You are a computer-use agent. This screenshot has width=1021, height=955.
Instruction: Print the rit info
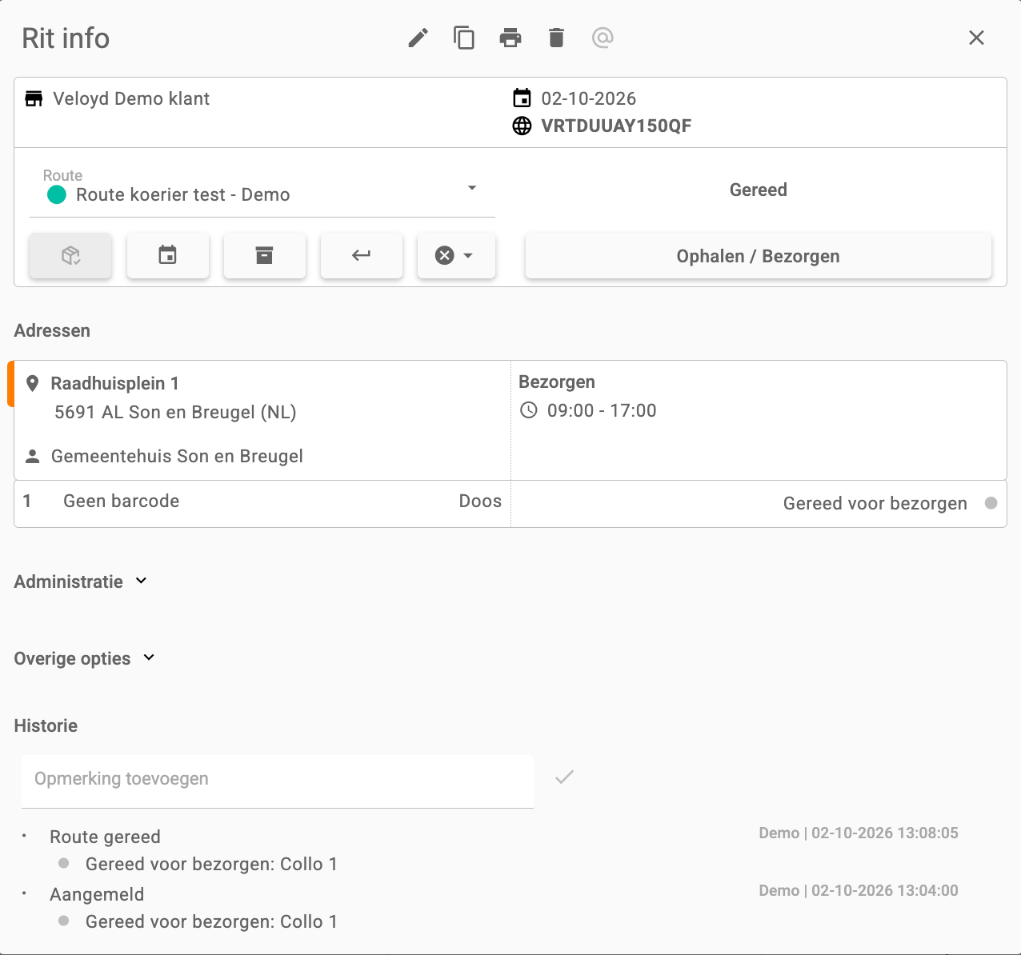[x=510, y=38]
